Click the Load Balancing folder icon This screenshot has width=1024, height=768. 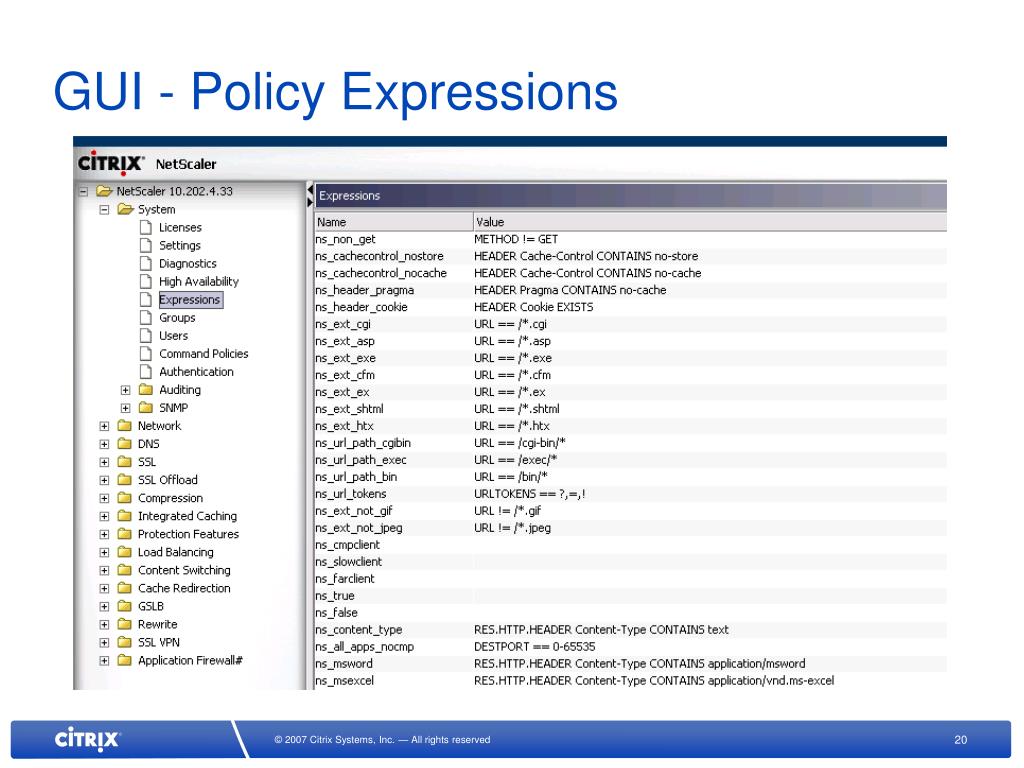coord(125,552)
